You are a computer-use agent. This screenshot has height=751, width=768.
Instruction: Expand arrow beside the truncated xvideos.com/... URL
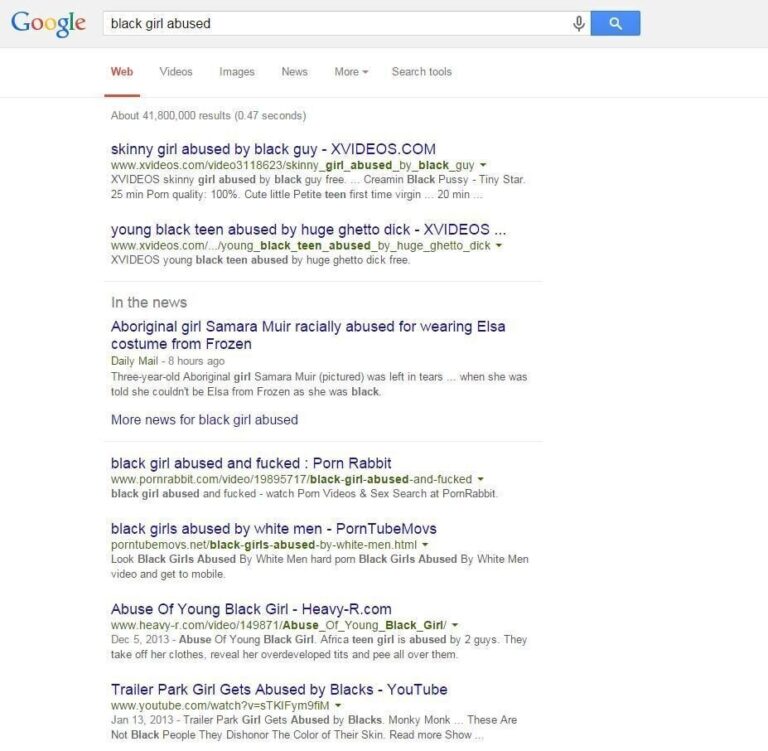tap(499, 245)
